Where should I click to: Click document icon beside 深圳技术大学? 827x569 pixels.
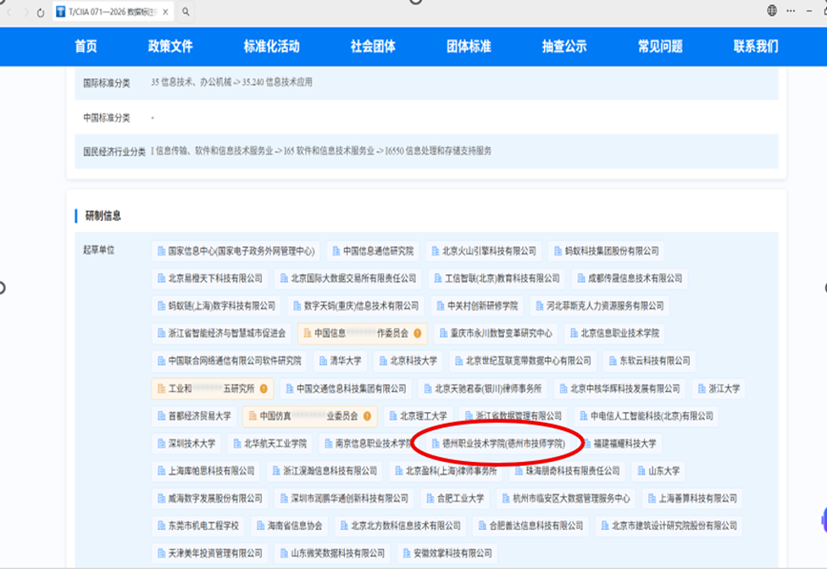click(161, 443)
